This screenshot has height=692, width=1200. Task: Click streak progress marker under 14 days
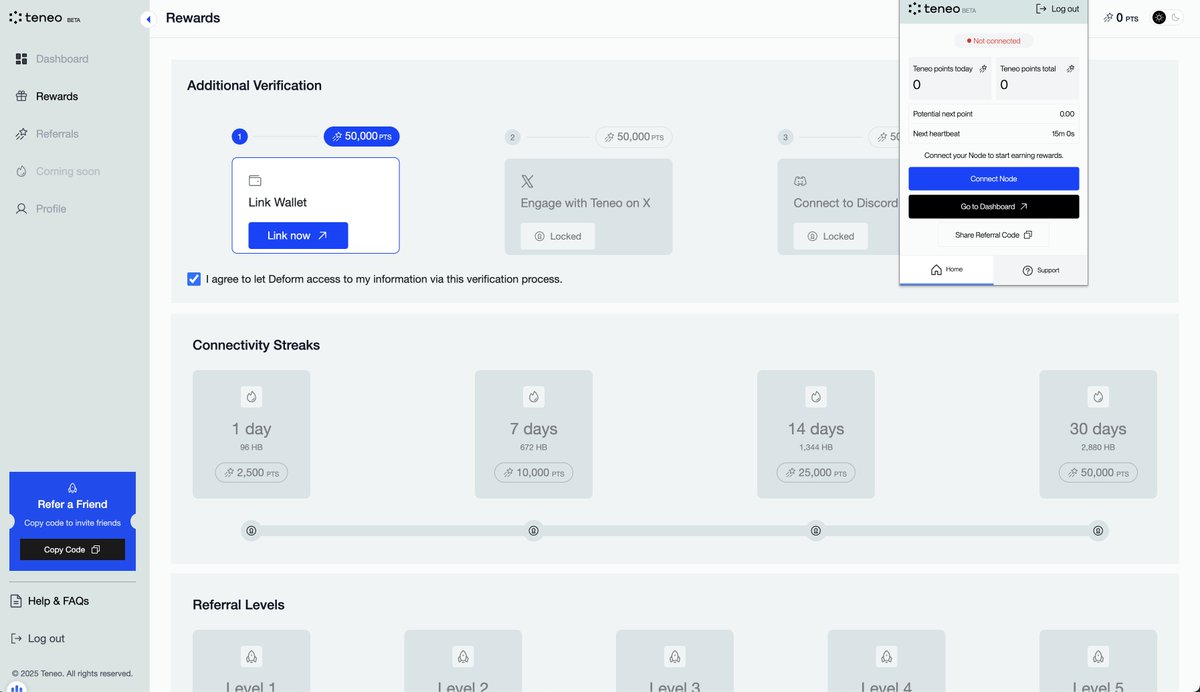coord(816,530)
